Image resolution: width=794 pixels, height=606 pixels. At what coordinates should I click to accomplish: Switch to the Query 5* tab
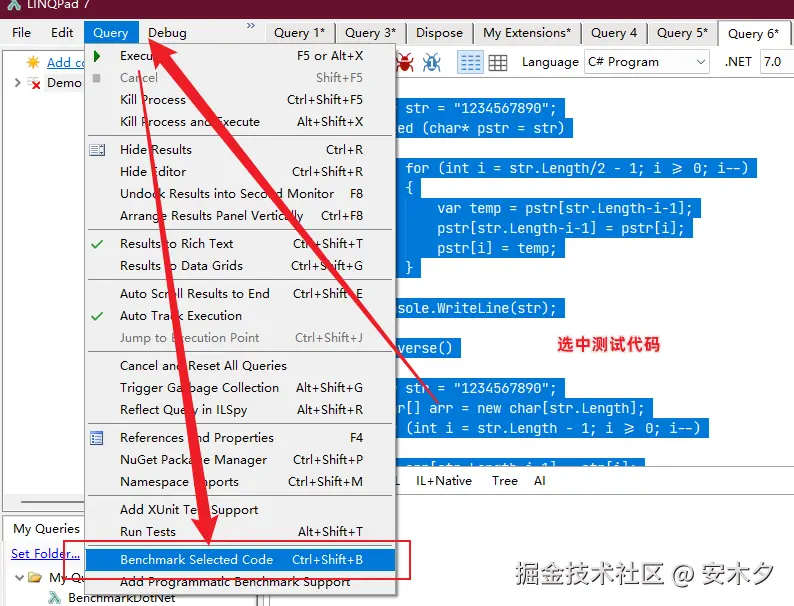pyautogui.click(x=682, y=33)
